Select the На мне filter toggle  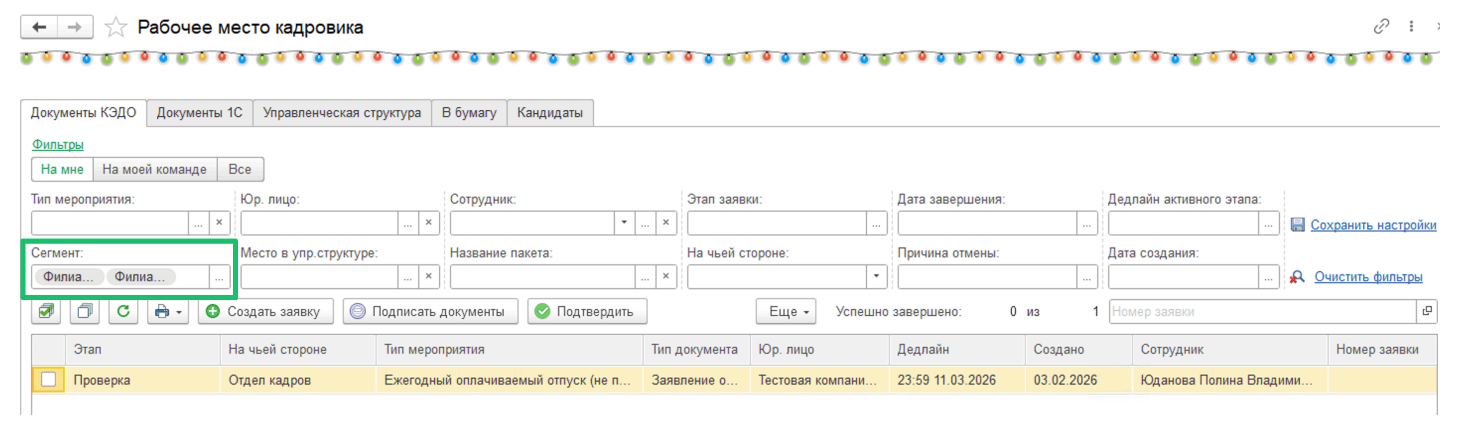click(62, 169)
